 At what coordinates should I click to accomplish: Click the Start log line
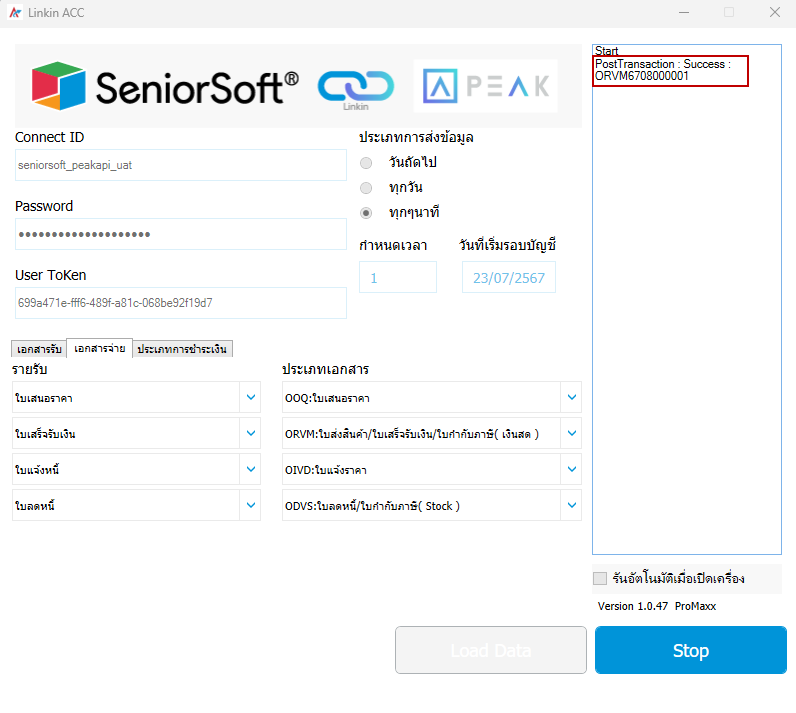click(x=606, y=51)
